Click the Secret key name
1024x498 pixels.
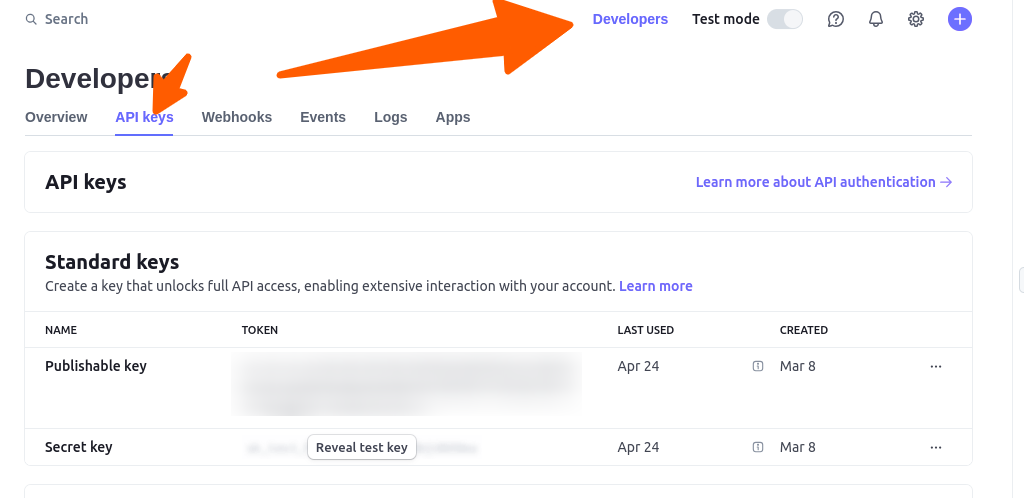(78, 447)
